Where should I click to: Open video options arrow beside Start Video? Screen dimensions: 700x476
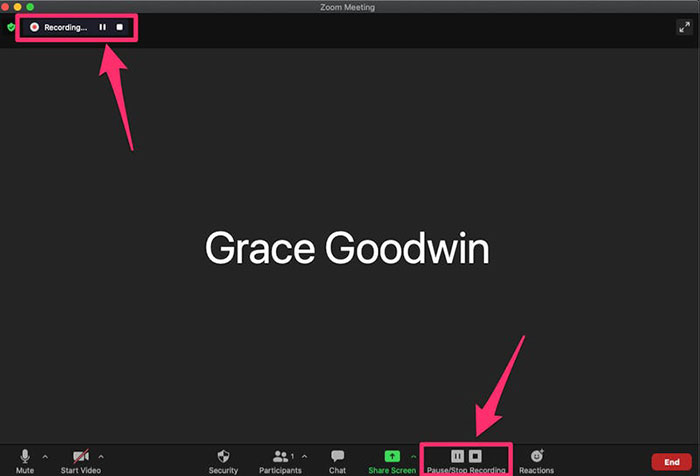[101, 456]
